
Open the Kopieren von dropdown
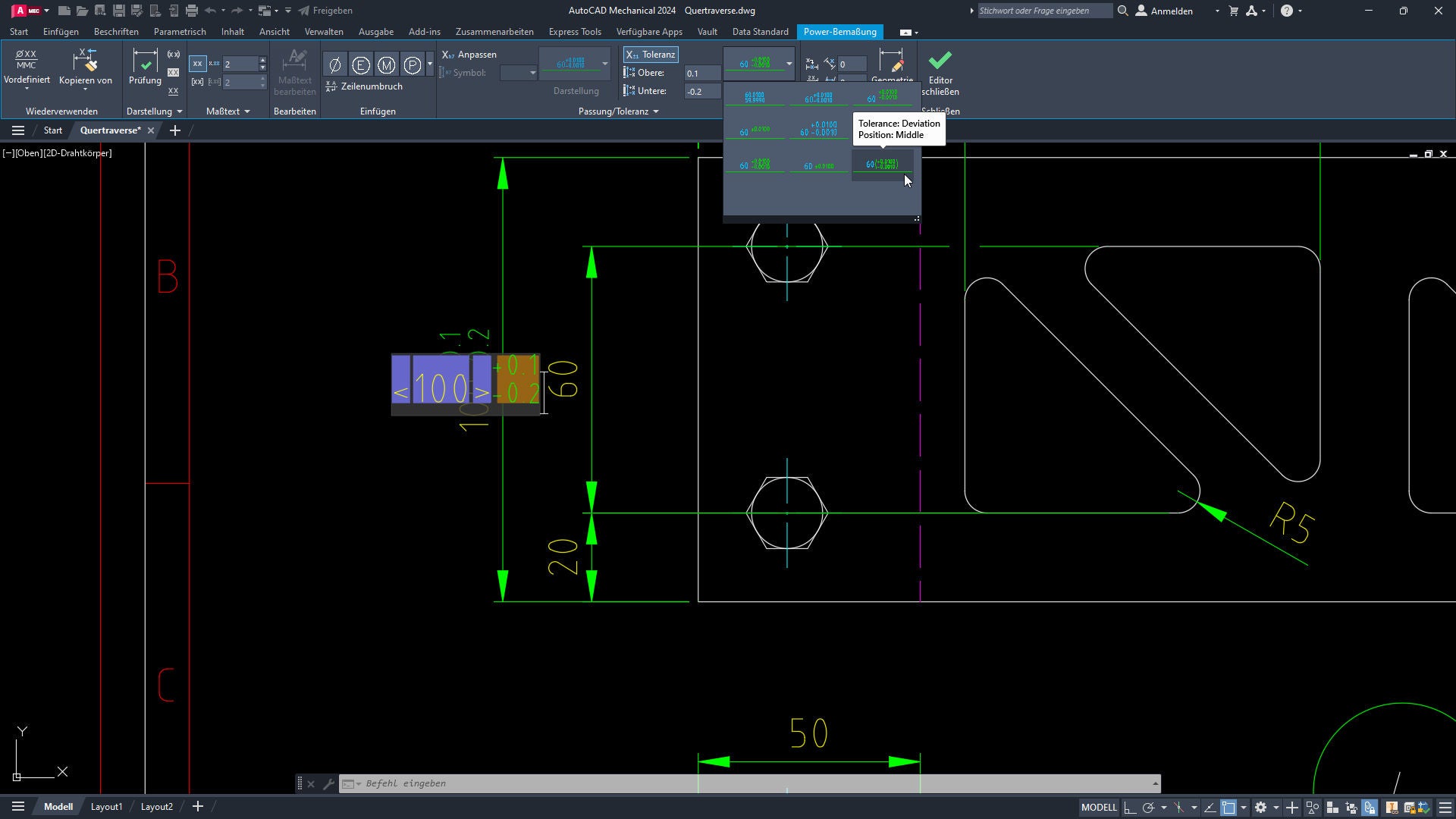[x=85, y=89]
